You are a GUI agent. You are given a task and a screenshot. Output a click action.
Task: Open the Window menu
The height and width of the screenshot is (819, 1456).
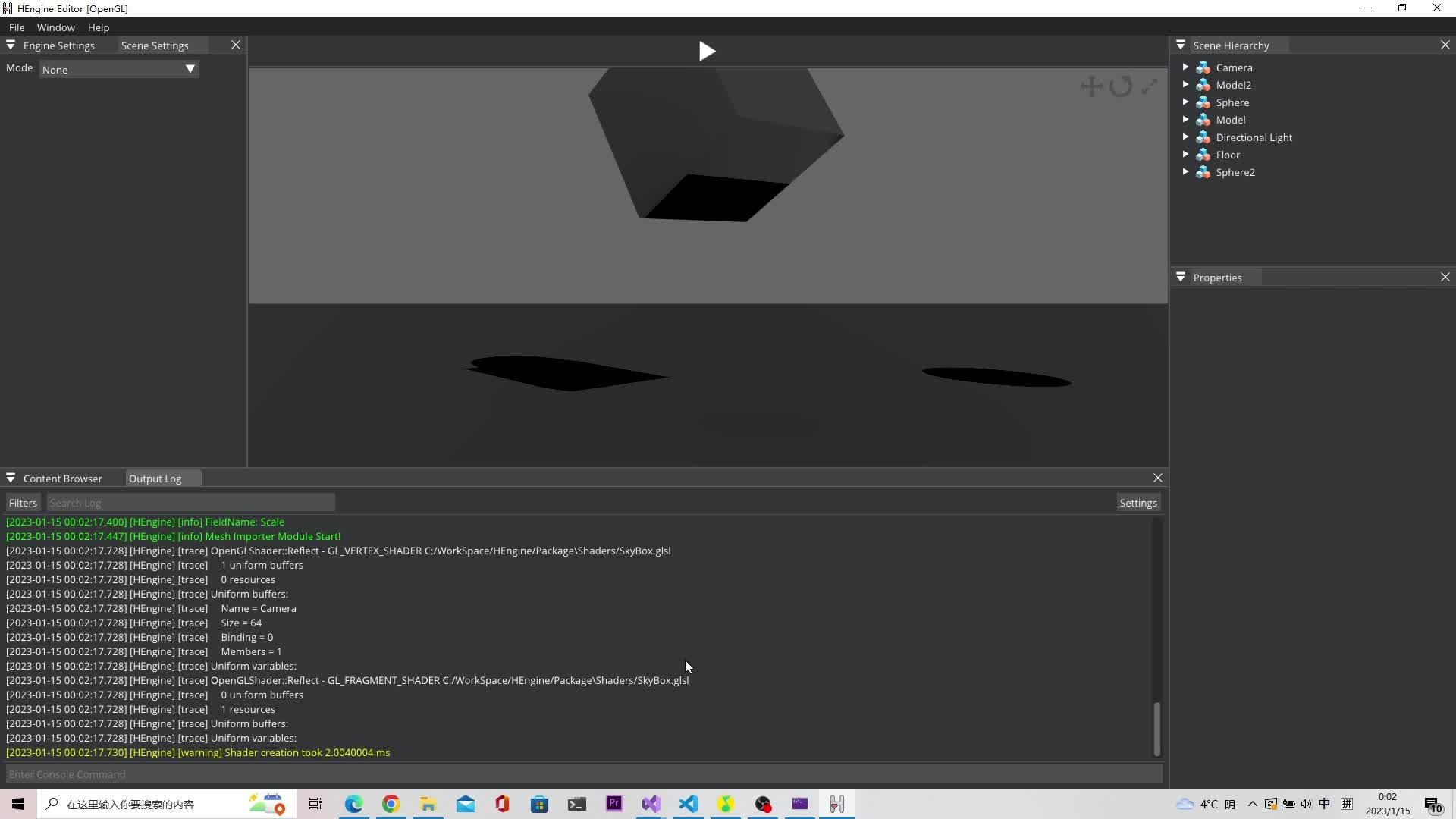pos(55,27)
